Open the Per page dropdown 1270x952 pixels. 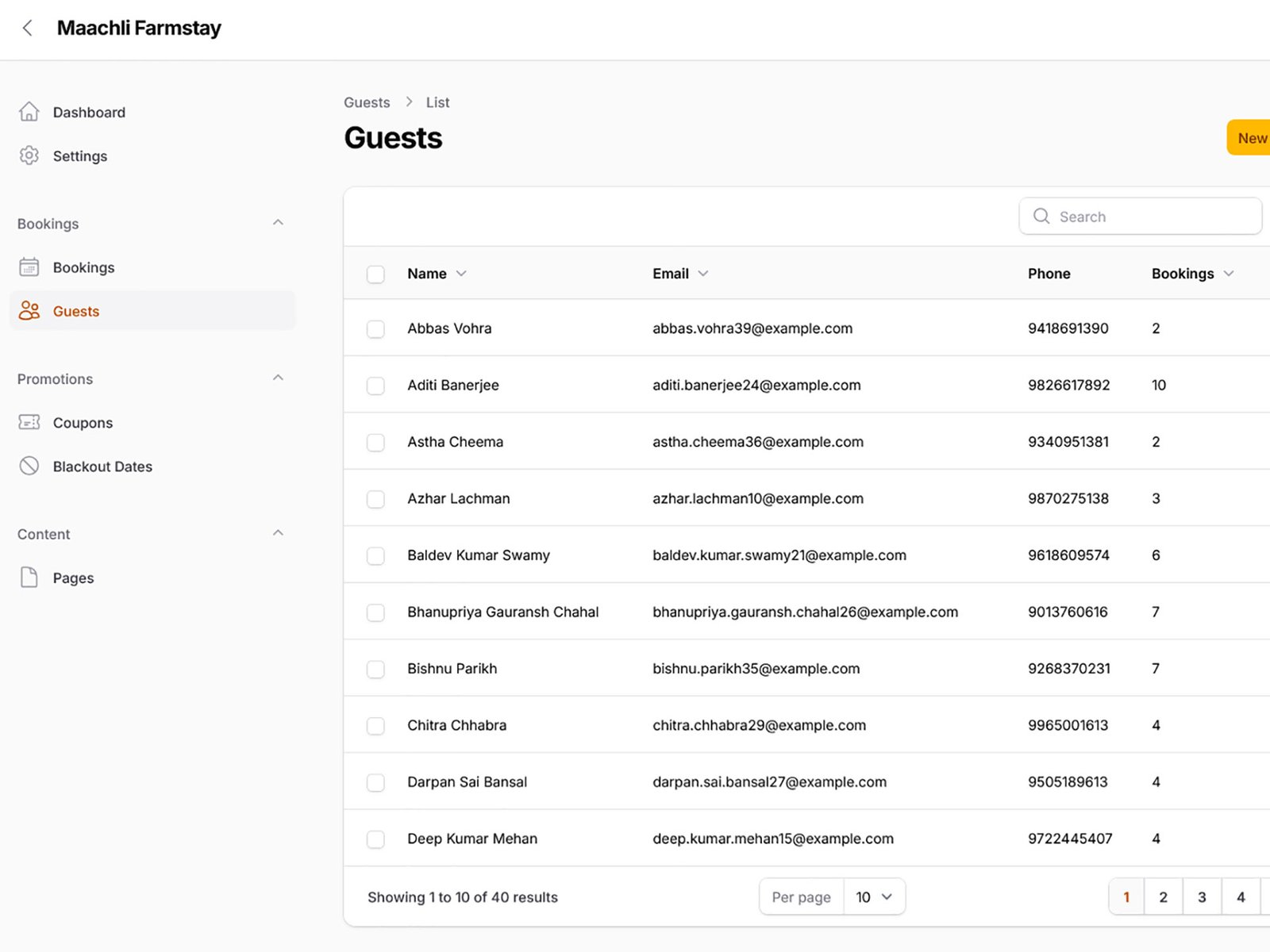pos(874,897)
